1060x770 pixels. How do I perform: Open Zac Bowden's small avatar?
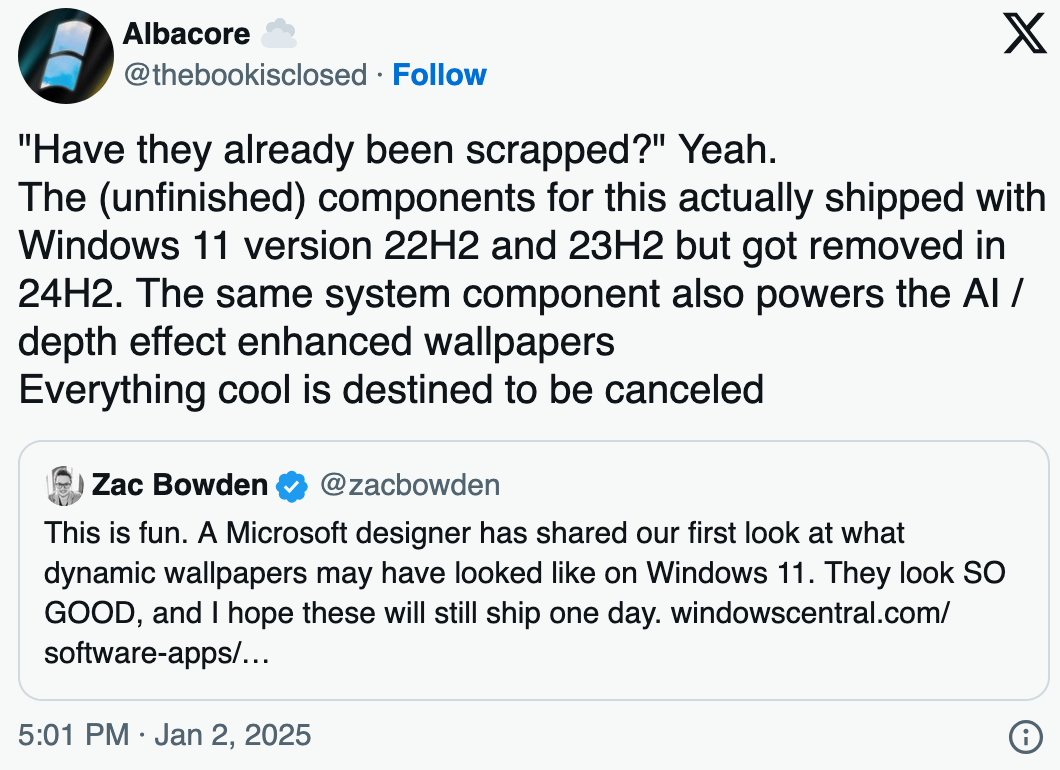pyautogui.click(x=64, y=485)
